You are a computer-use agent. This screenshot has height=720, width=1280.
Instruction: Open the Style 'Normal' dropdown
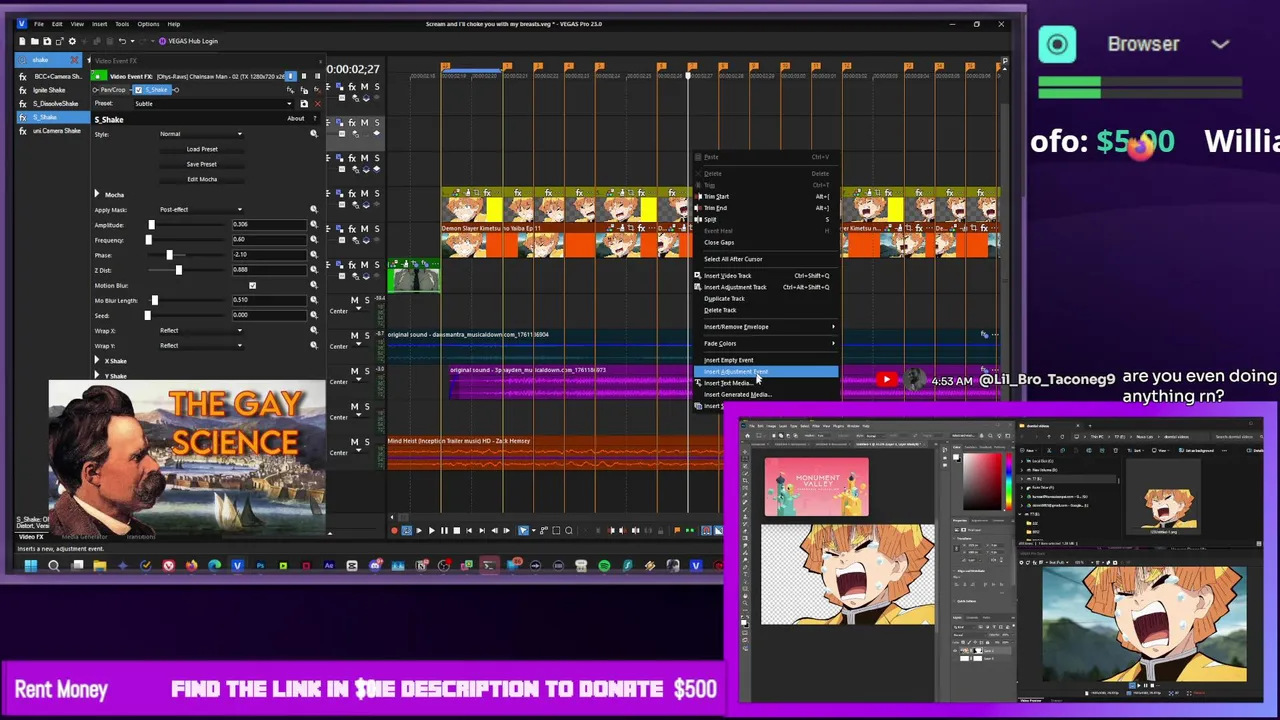(x=201, y=134)
